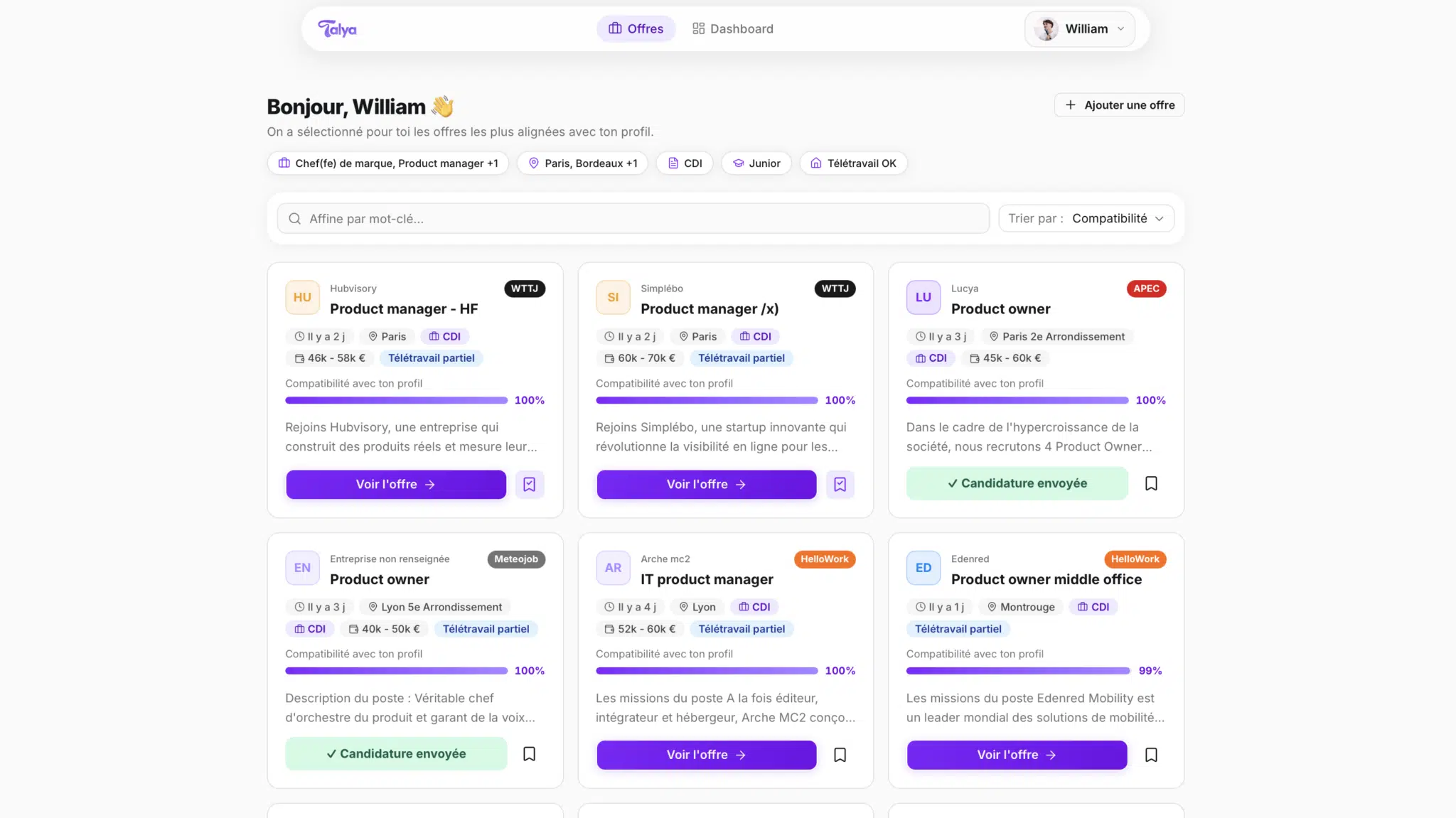The width and height of the screenshot is (1456, 818).
Task: Click William's profile avatar
Action: point(1046,29)
